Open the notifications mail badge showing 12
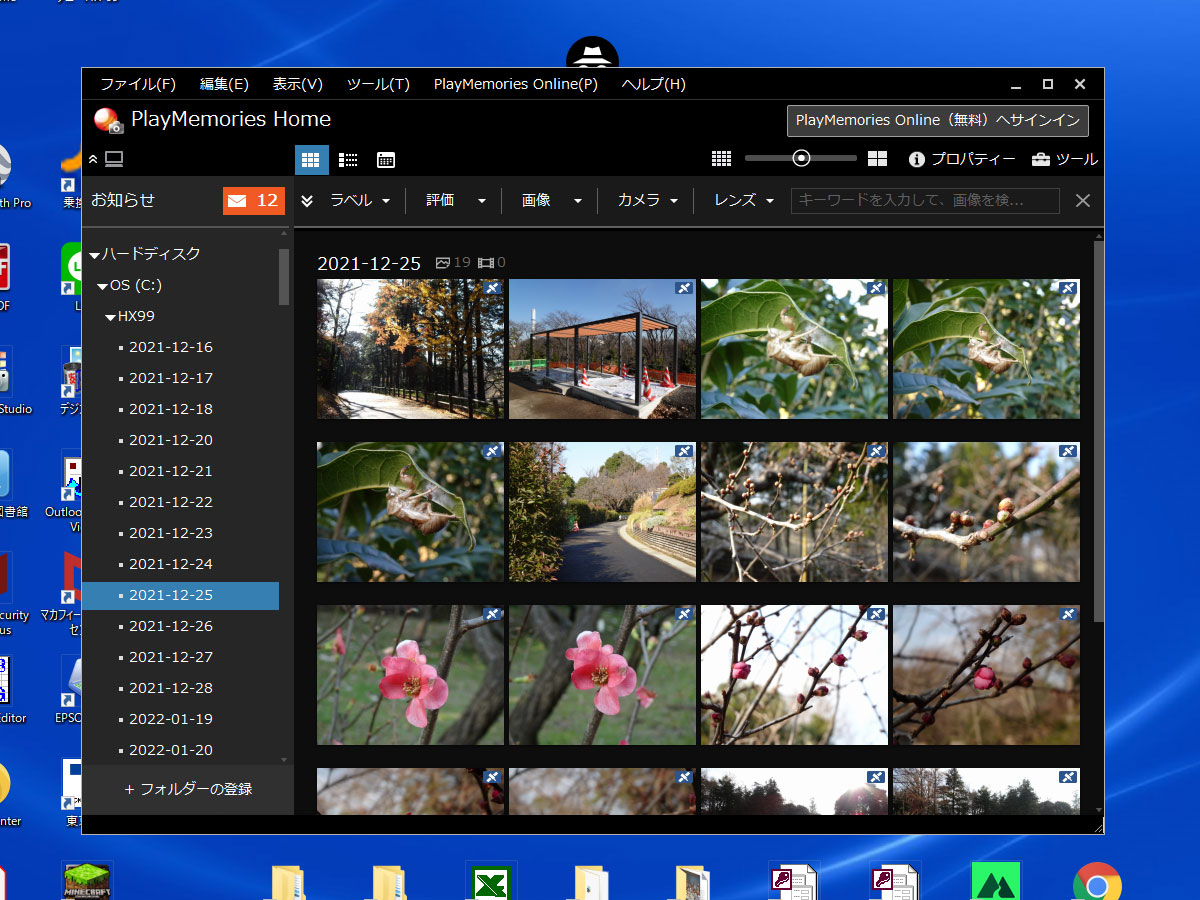The width and height of the screenshot is (1200, 900). (254, 201)
